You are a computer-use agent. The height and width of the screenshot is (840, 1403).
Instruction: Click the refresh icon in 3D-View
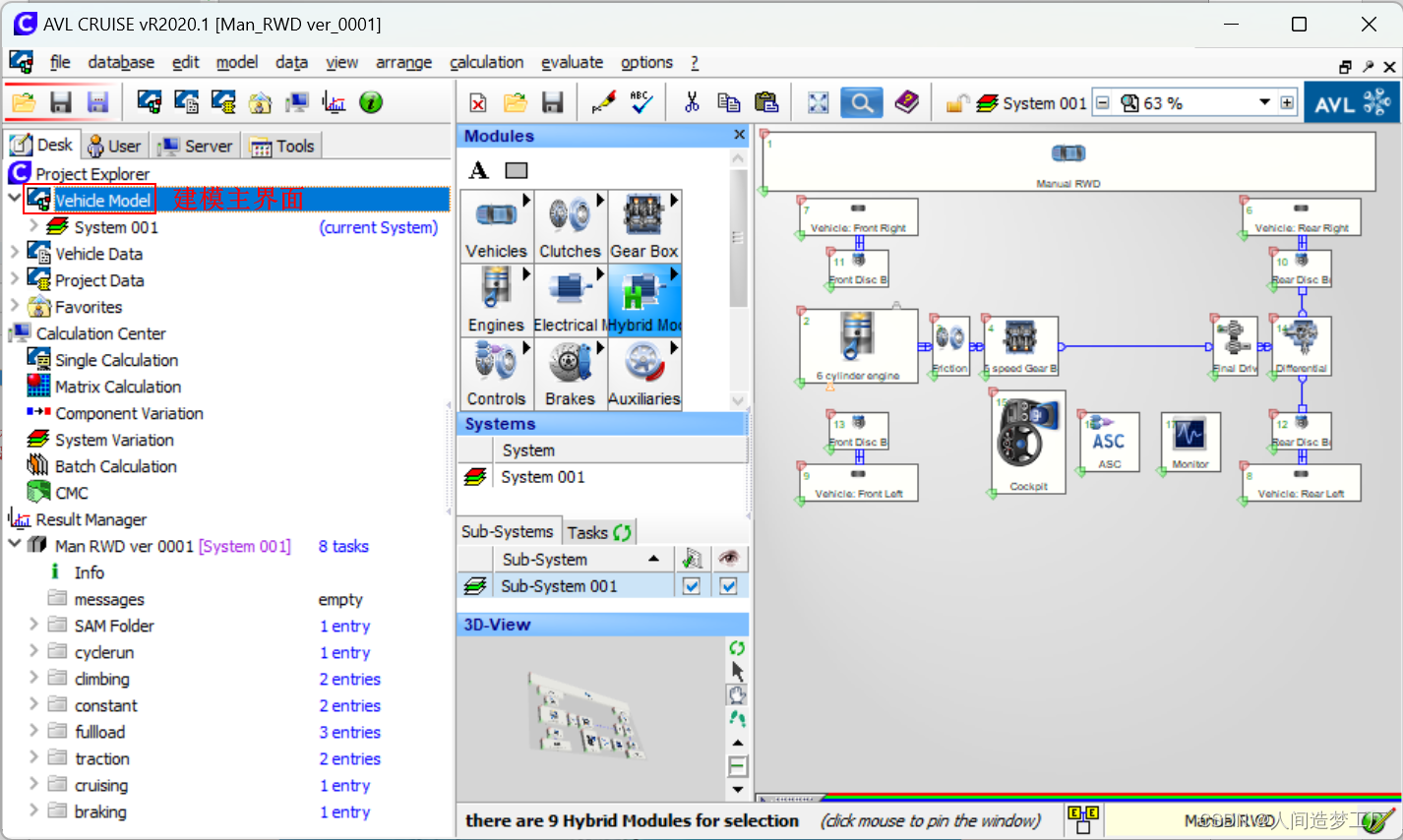(x=737, y=648)
